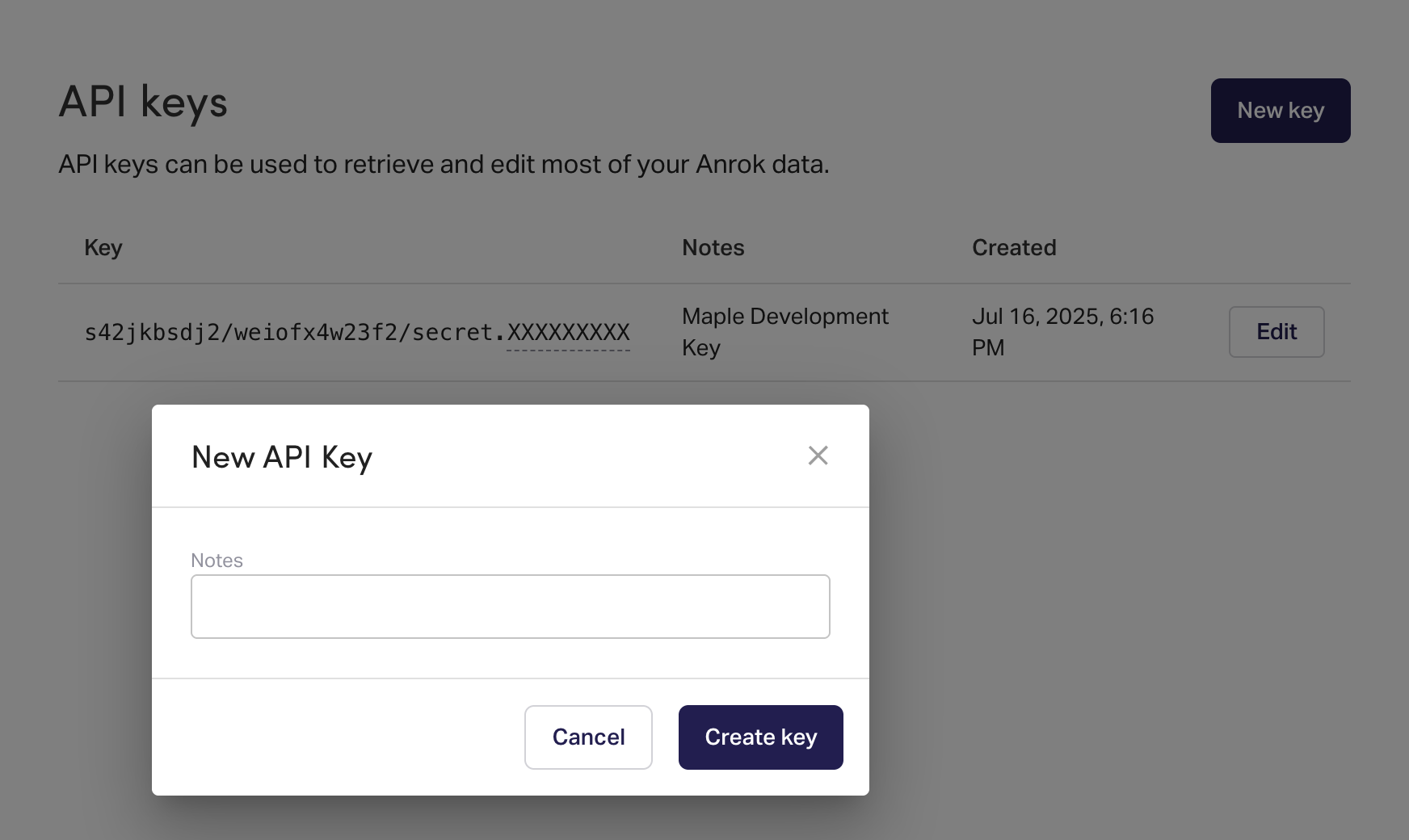Click the New API Key dialog title

(281, 457)
